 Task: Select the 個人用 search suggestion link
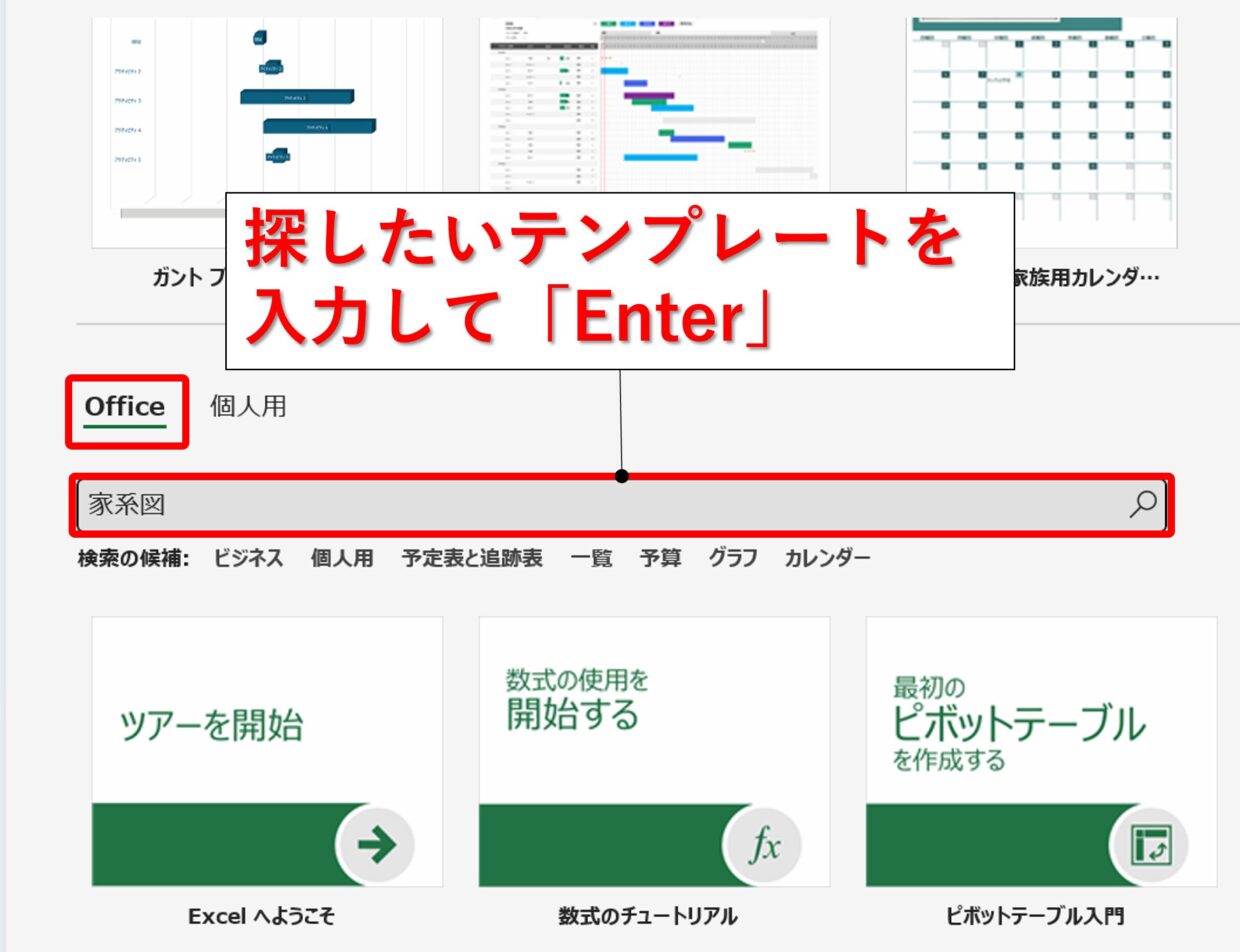pos(342,558)
